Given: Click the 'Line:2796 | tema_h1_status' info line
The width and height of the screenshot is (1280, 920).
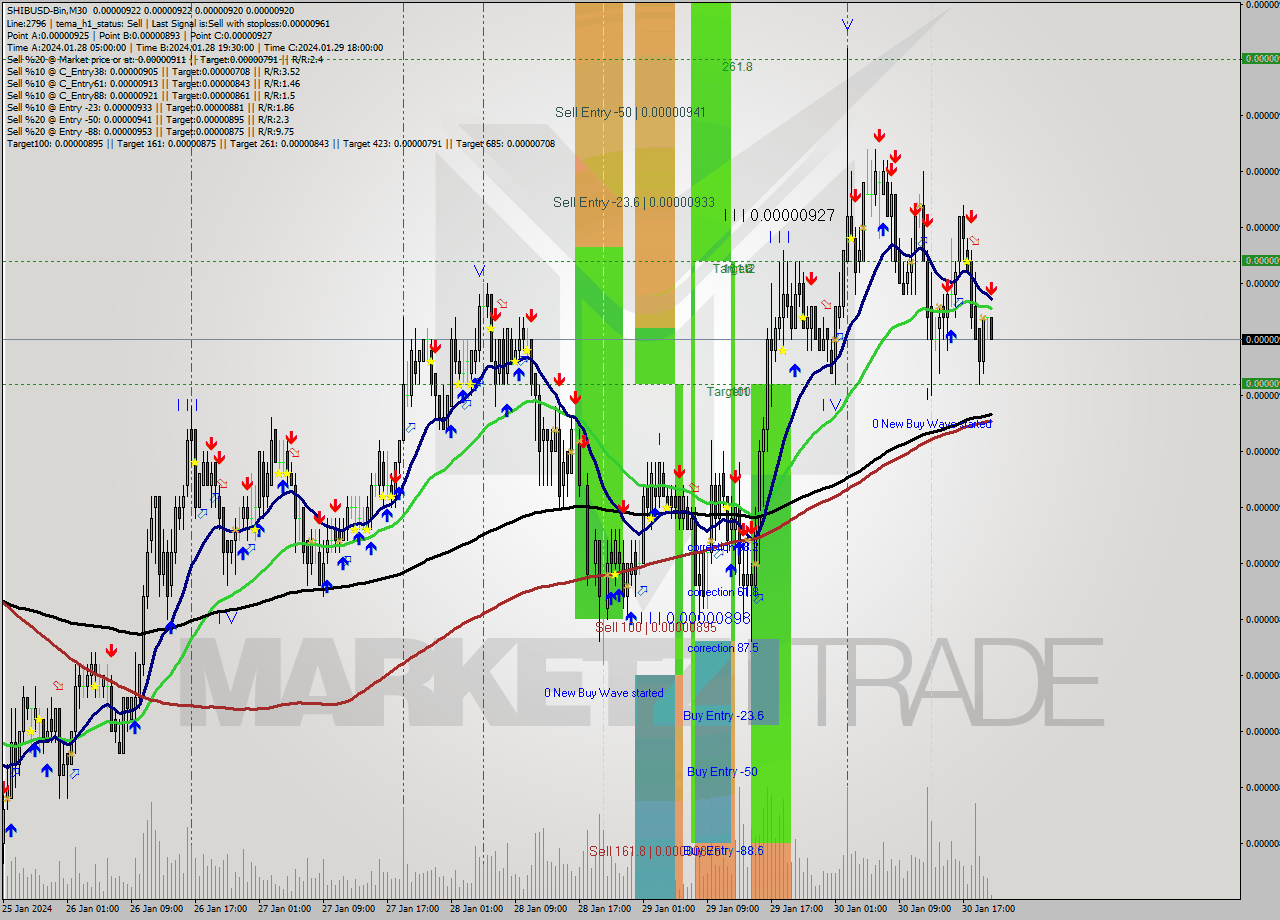Looking at the screenshot, I should pyautogui.click(x=168, y=23).
